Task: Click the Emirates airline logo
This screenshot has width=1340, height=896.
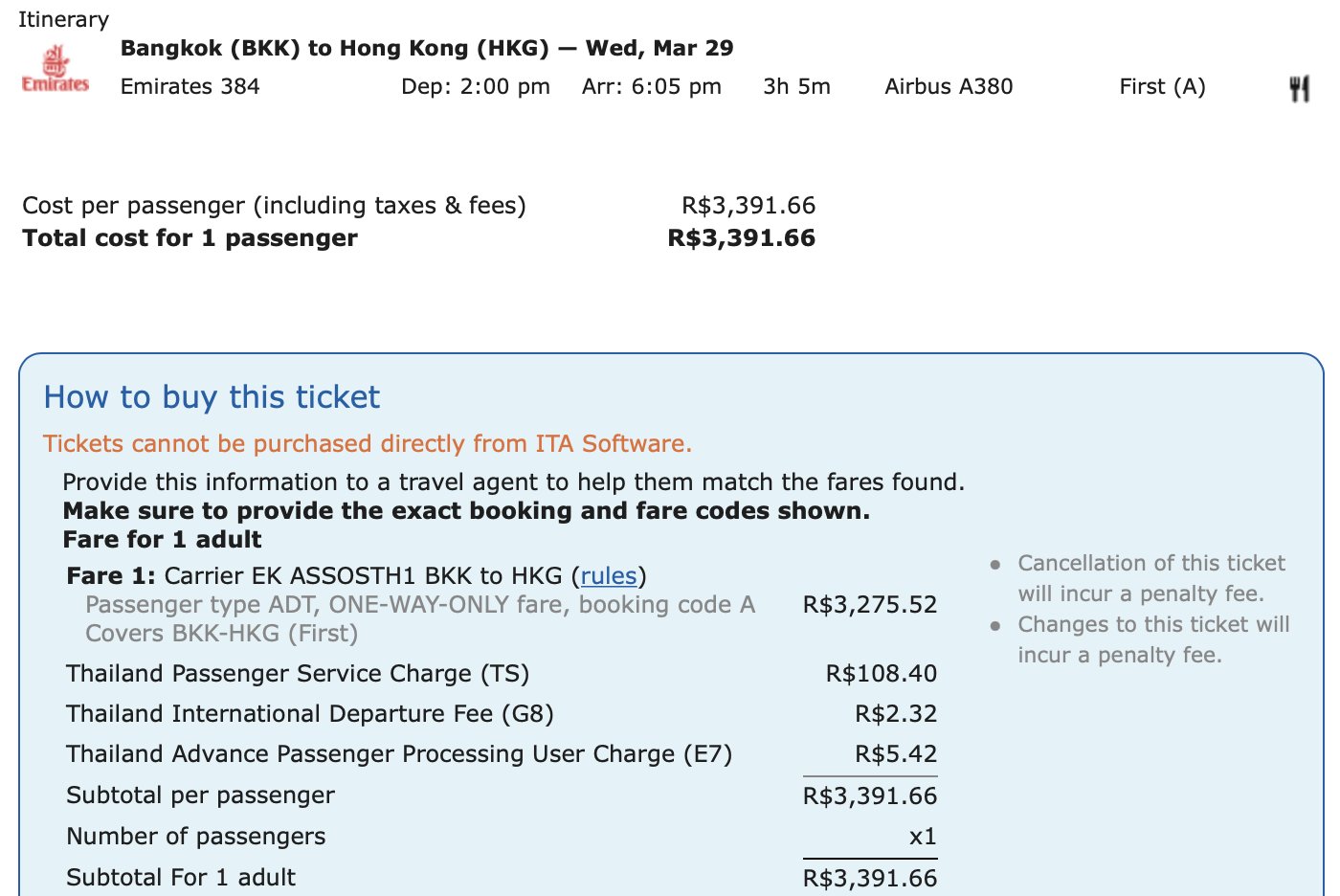Action: pos(56,69)
